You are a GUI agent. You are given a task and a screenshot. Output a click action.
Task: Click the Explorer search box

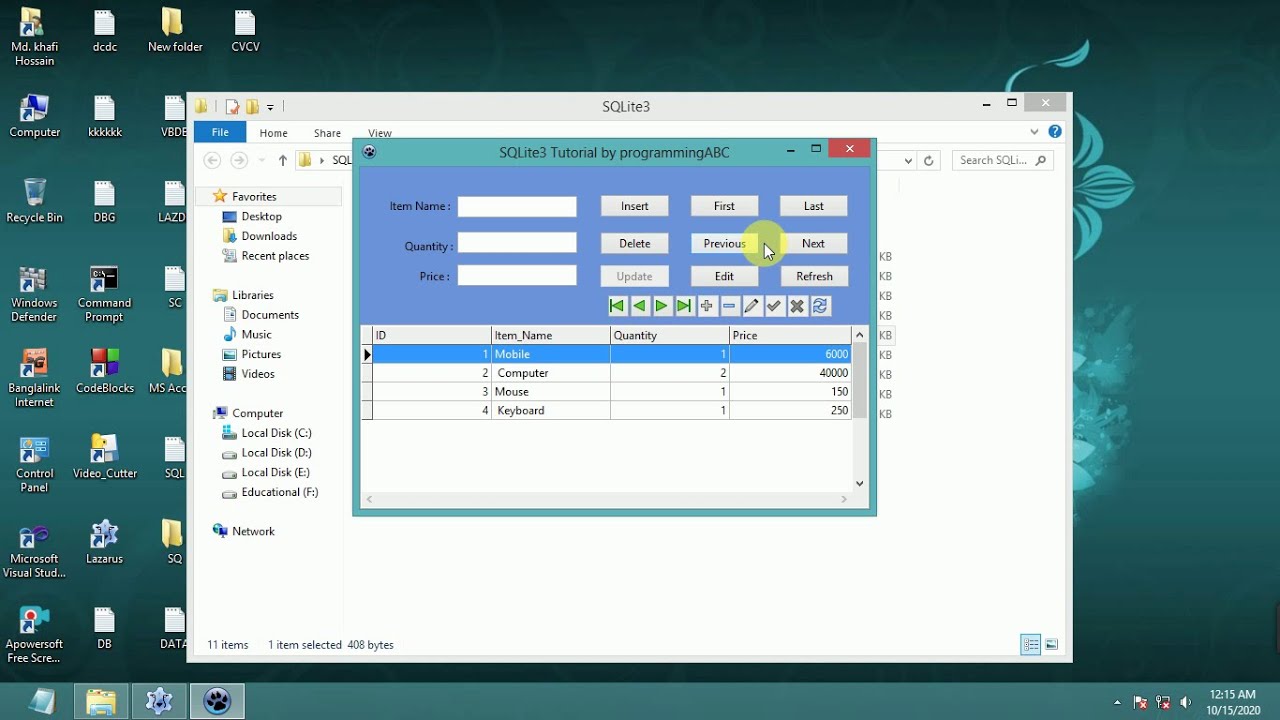[1002, 160]
